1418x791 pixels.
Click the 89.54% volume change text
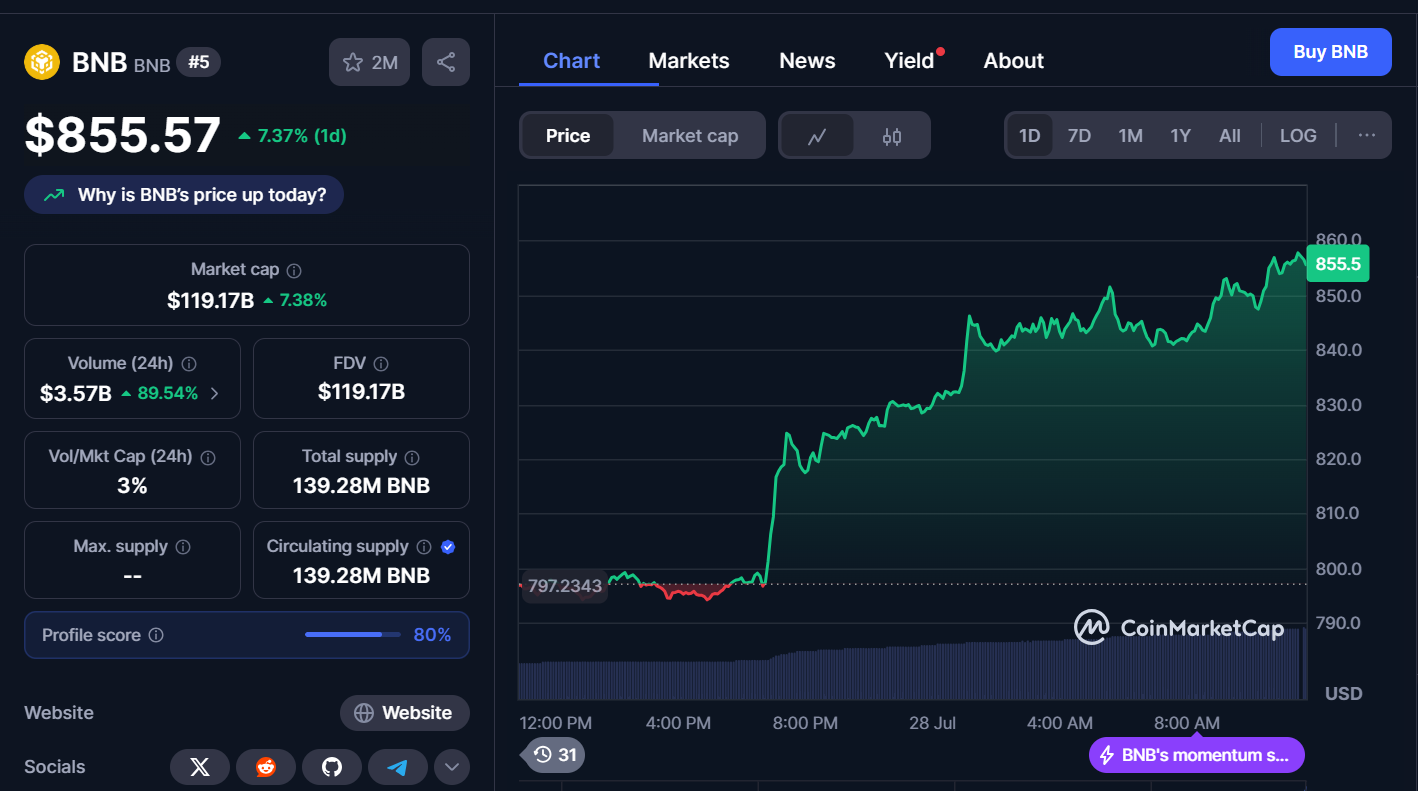coord(167,393)
